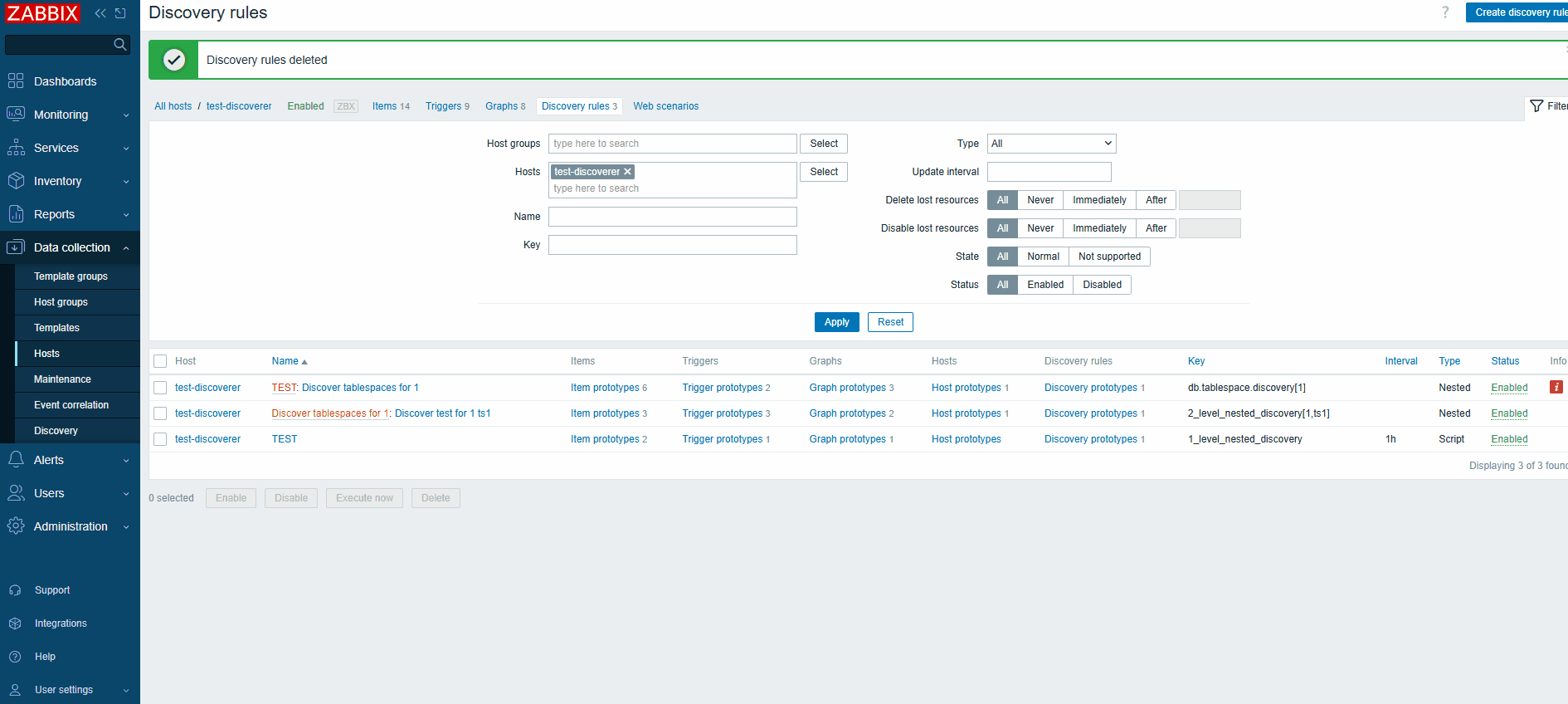Image resolution: width=1568 pixels, height=704 pixels.
Task: Open the Type dropdown in filter
Action: (x=1051, y=144)
